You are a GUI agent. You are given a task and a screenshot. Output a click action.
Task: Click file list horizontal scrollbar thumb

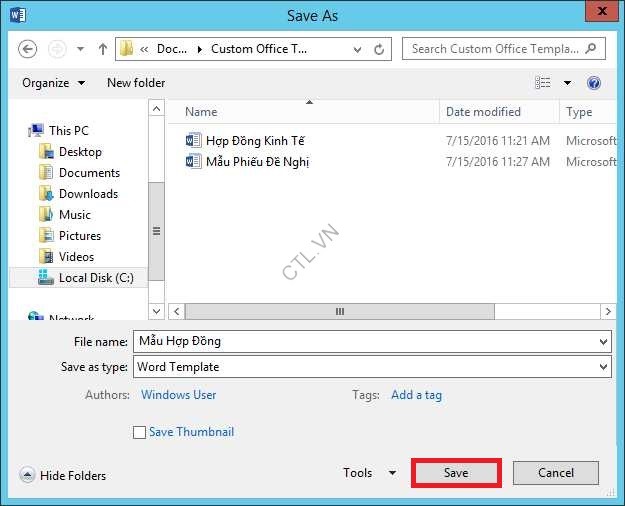coord(340,311)
